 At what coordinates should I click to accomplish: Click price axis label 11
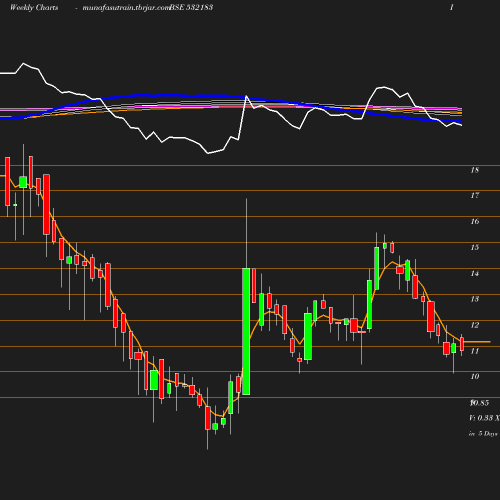[475, 351]
